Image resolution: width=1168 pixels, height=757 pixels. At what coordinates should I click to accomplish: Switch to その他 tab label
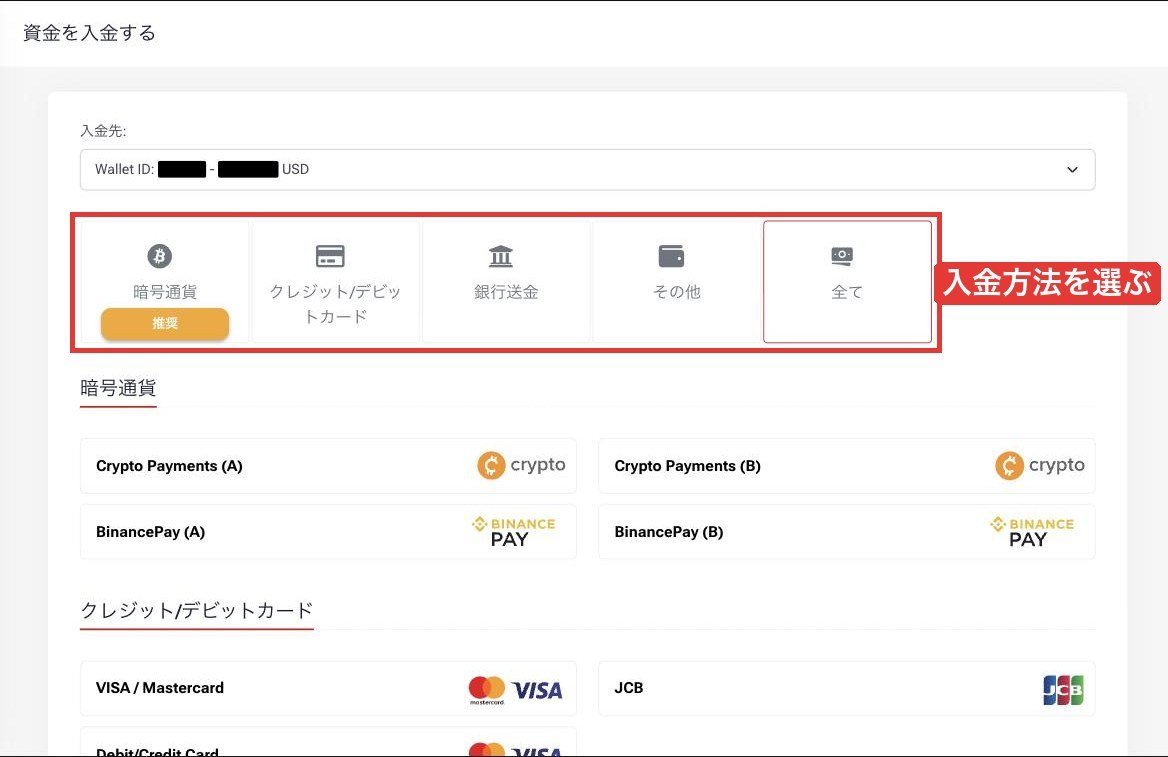[x=676, y=292]
